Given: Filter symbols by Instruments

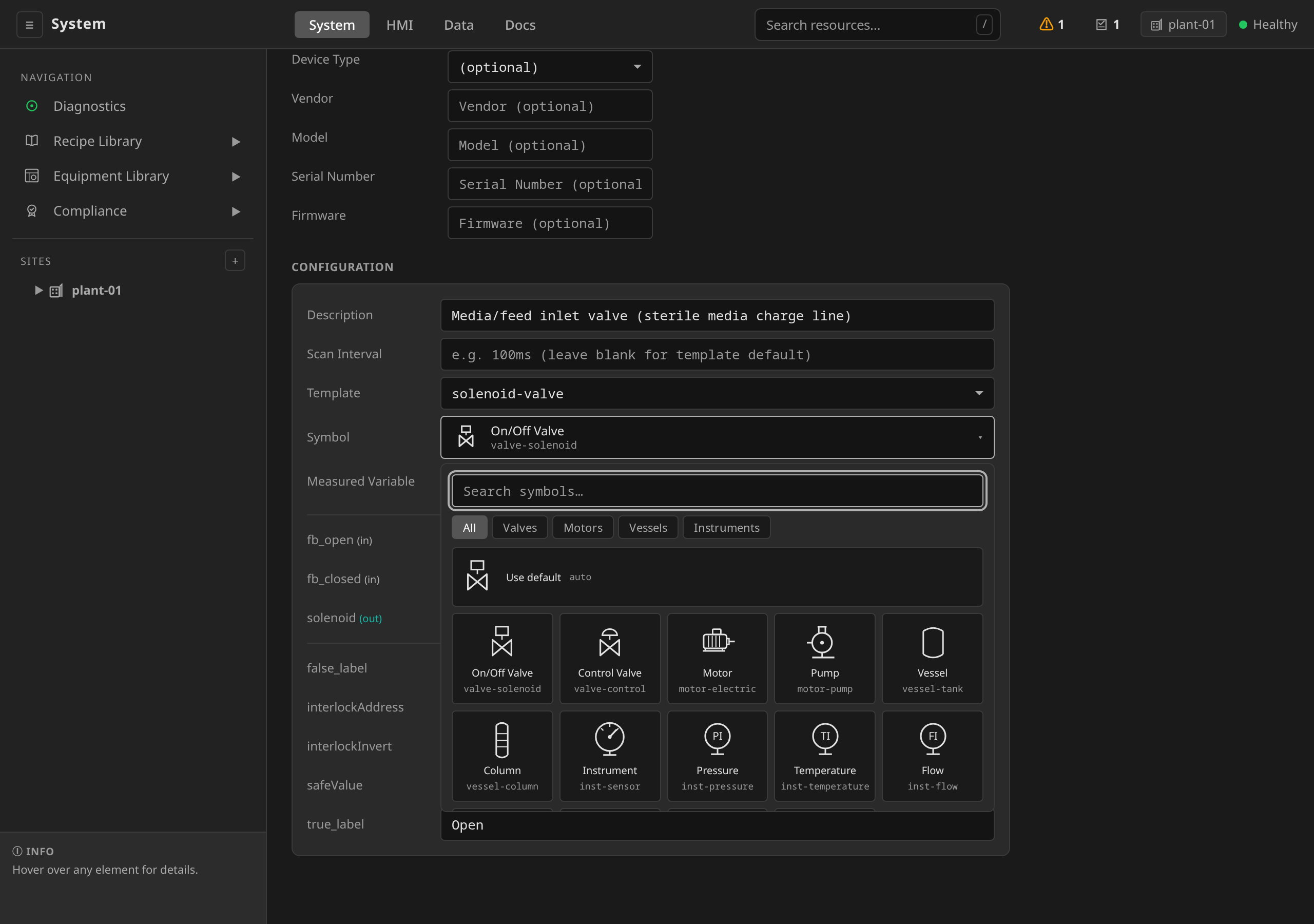Looking at the screenshot, I should click(726, 527).
